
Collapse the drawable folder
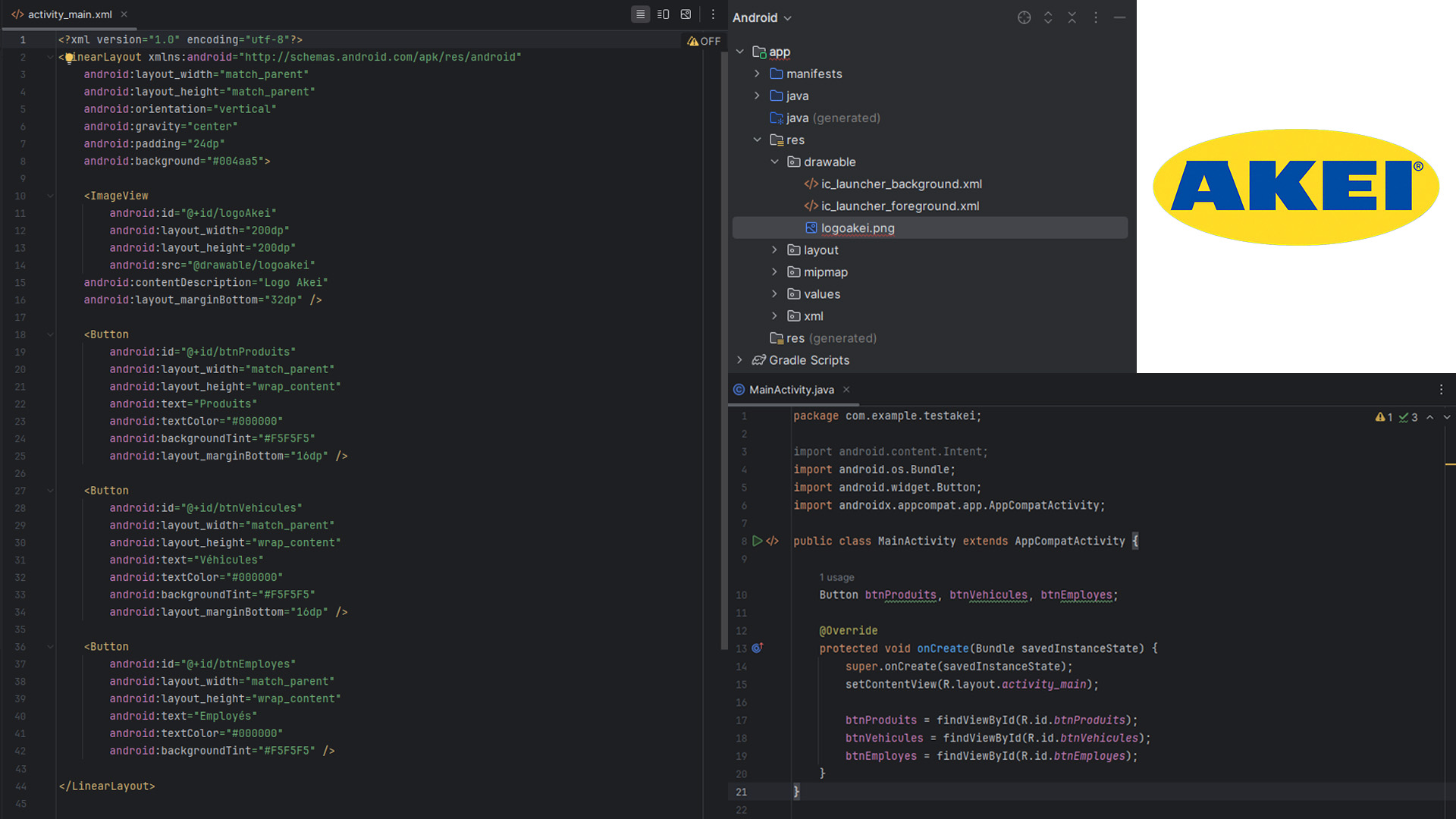tap(774, 162)
